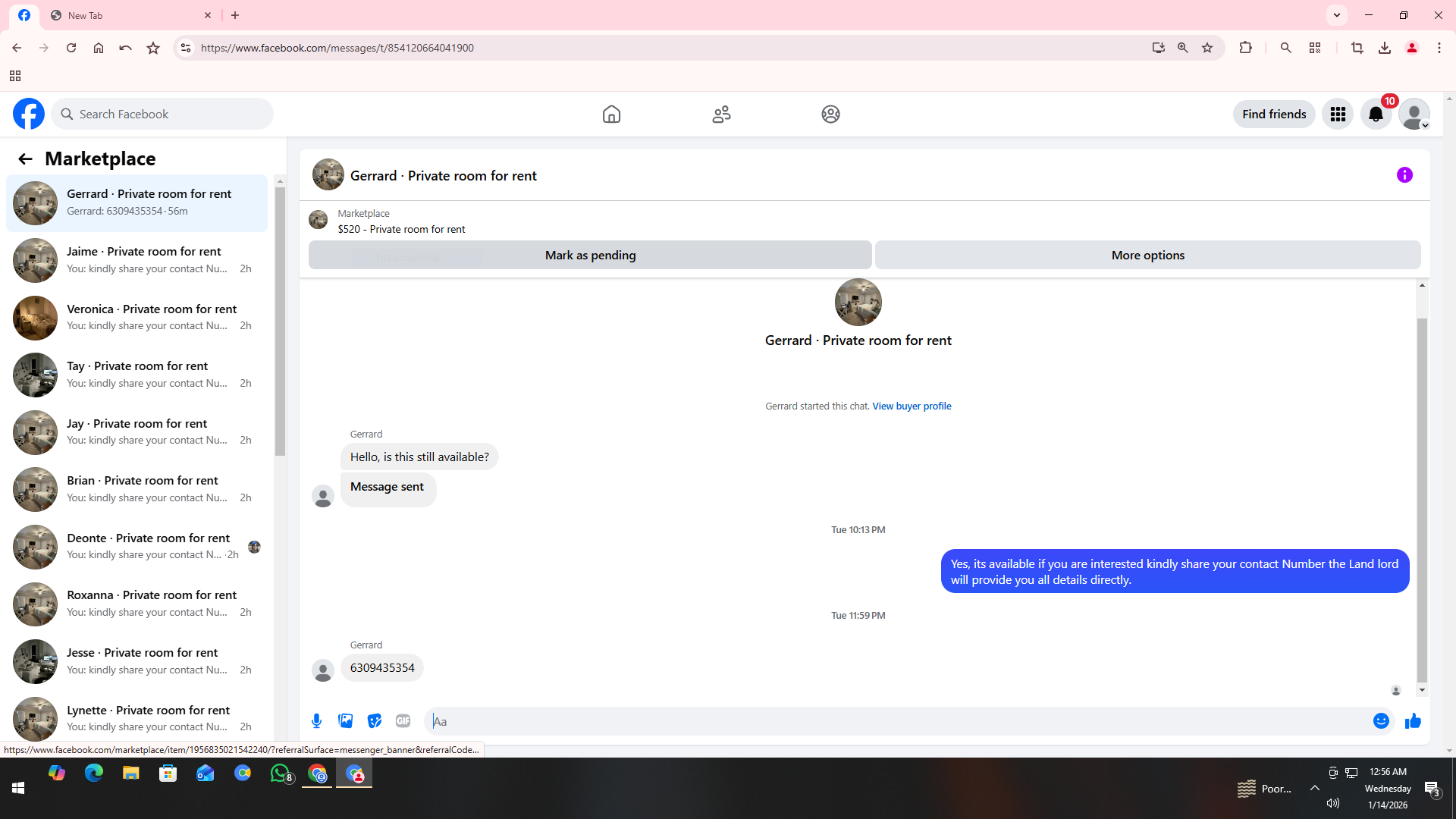Send a thumbs-up like
1456x819 pixels.
pos(1413,721)
